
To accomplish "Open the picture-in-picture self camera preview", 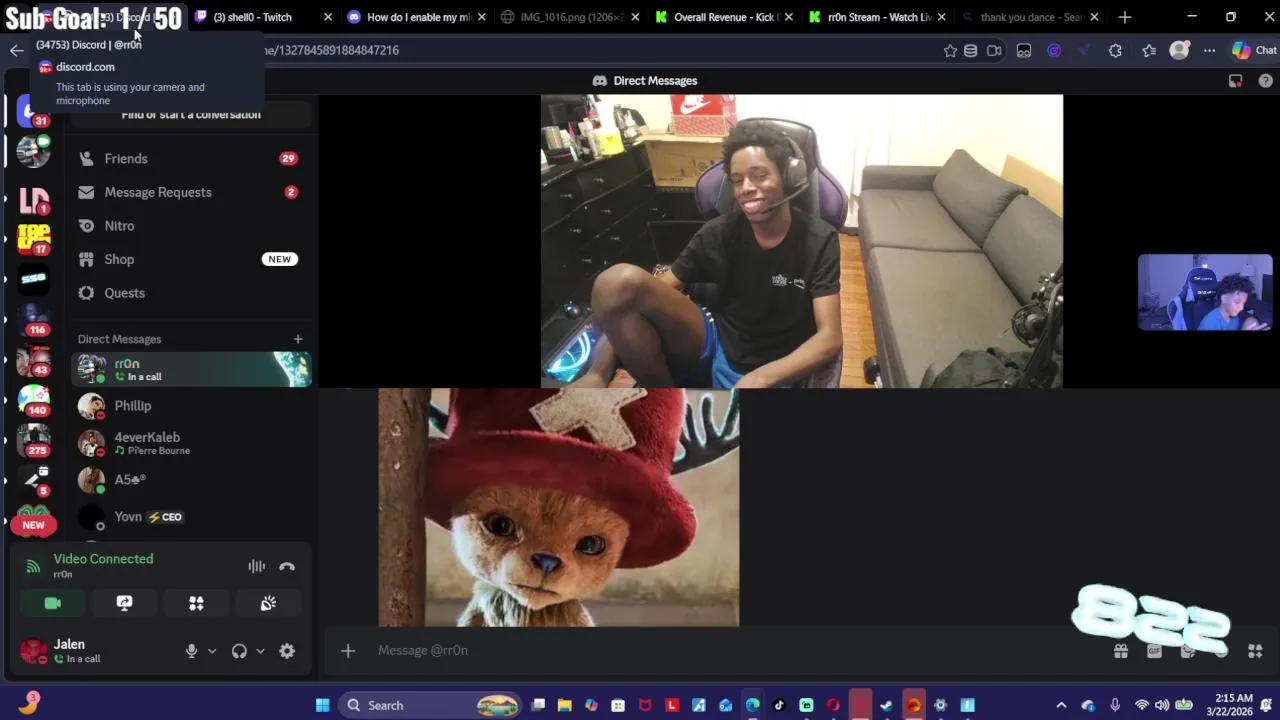I will pyautogui.click(x=1205, y=292).
